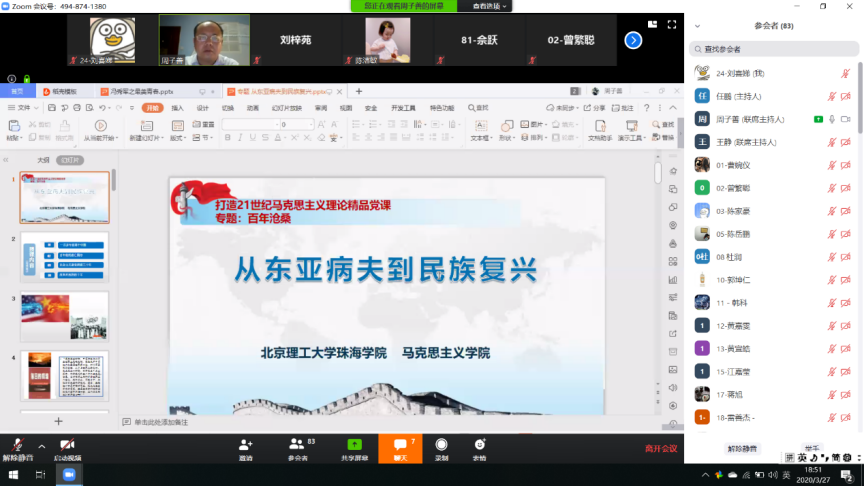Viewport: 864px width, 486px height.
Task: Switch Zoom video layout view icon
Action: tap(652, 24)
